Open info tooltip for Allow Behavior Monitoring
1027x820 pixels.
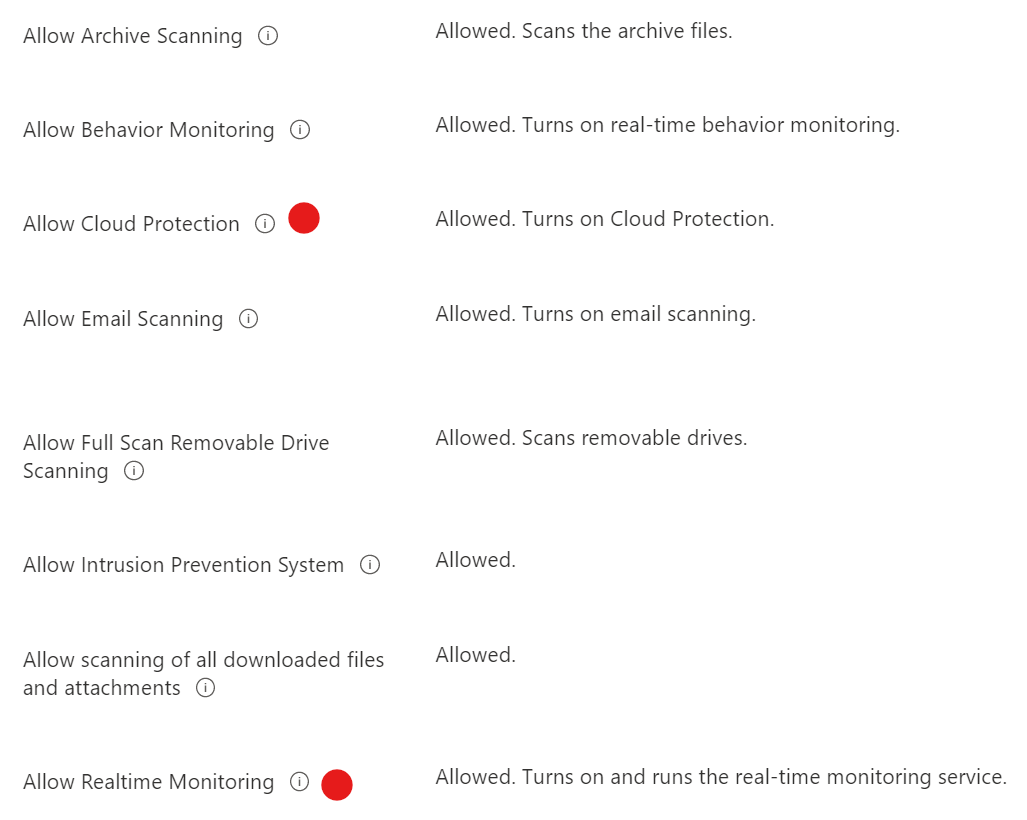pyautogui.click(x=300, y=130)
